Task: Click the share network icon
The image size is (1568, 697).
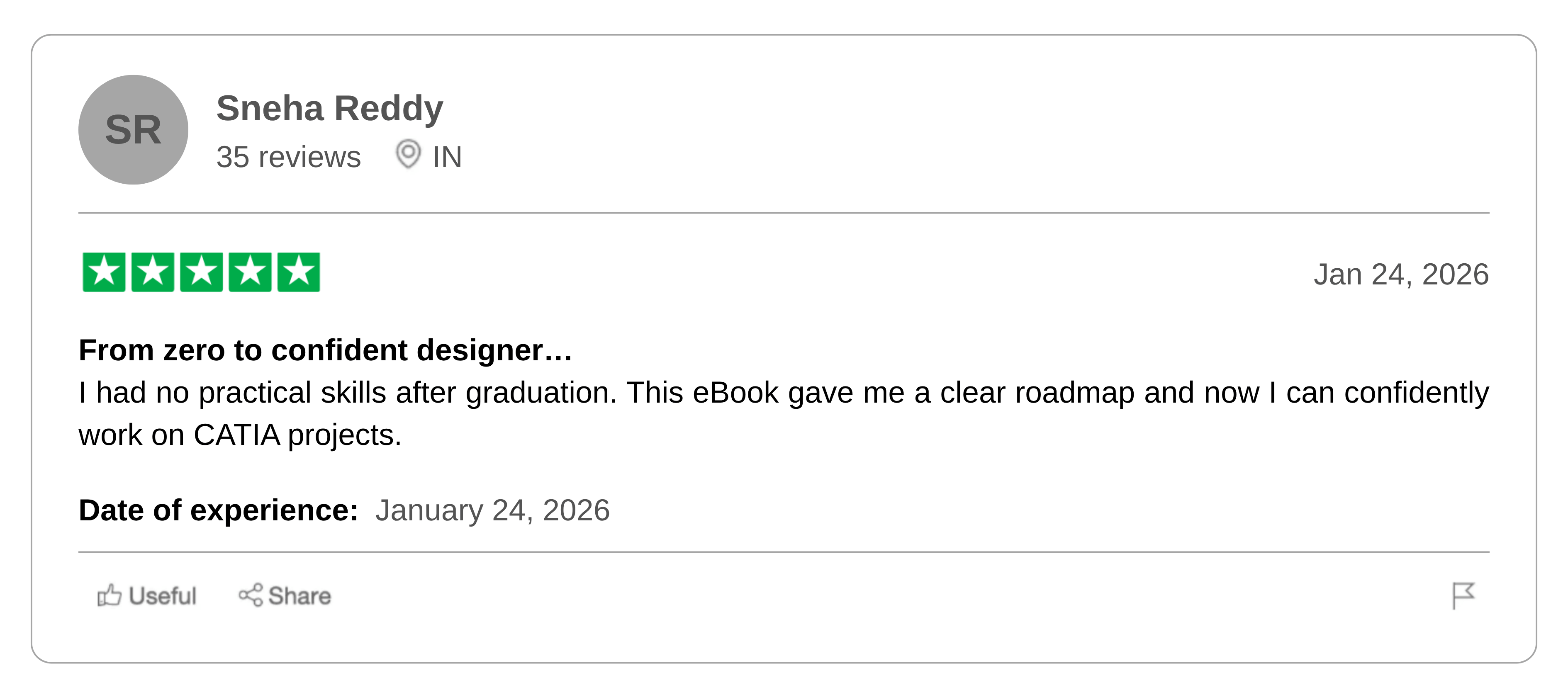Action: pos(250,595)
